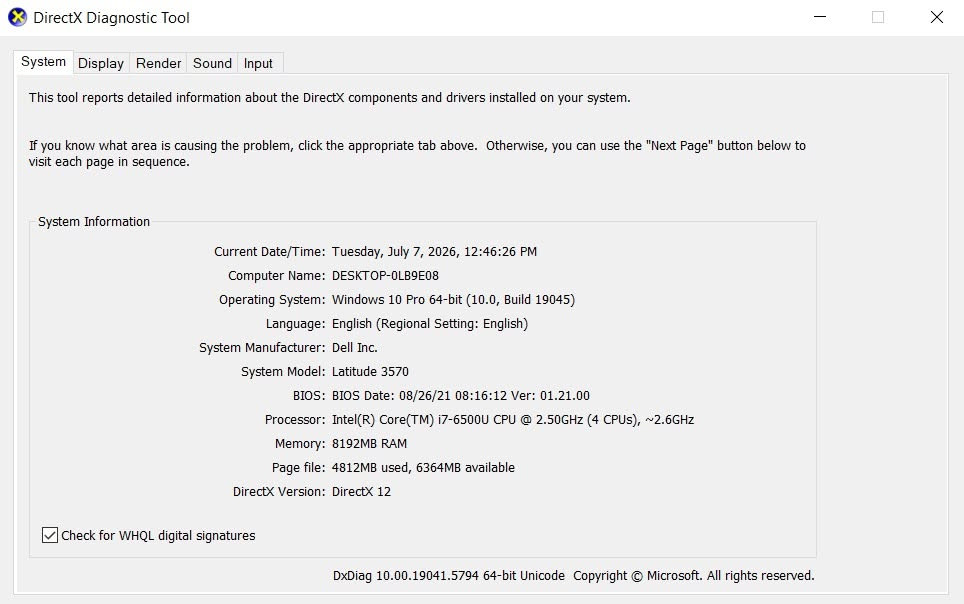Maximize the DirectX Diagnostic Tool window

[x=878, y=17]
